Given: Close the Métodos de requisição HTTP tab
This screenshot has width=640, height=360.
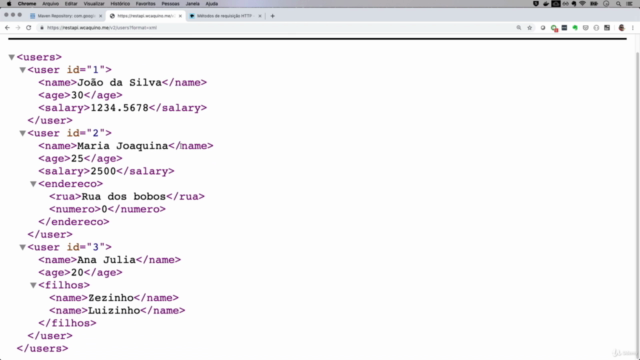Looking at the screenshot, I should point(260,16).
